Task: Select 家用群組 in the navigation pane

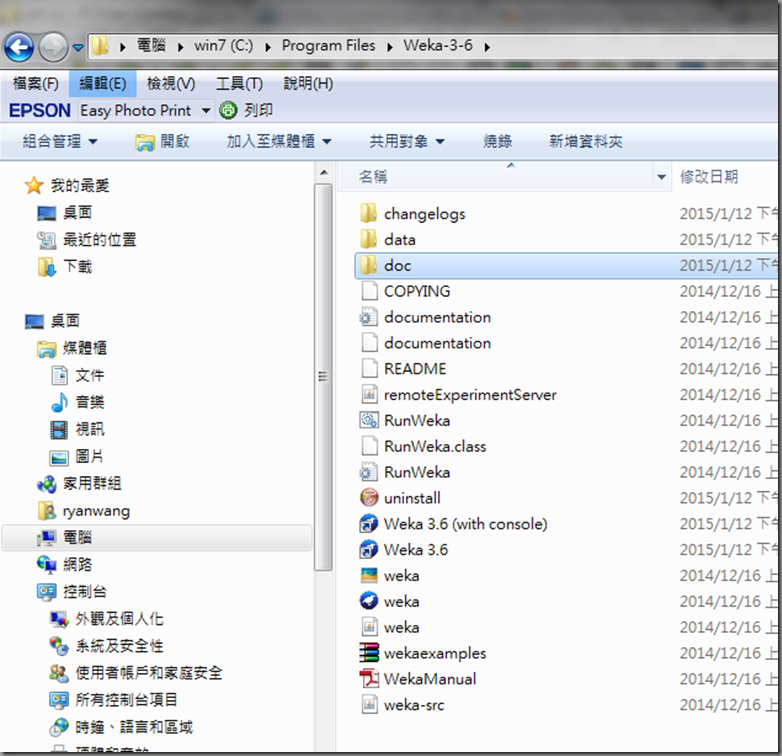Action: click(79, 483)
